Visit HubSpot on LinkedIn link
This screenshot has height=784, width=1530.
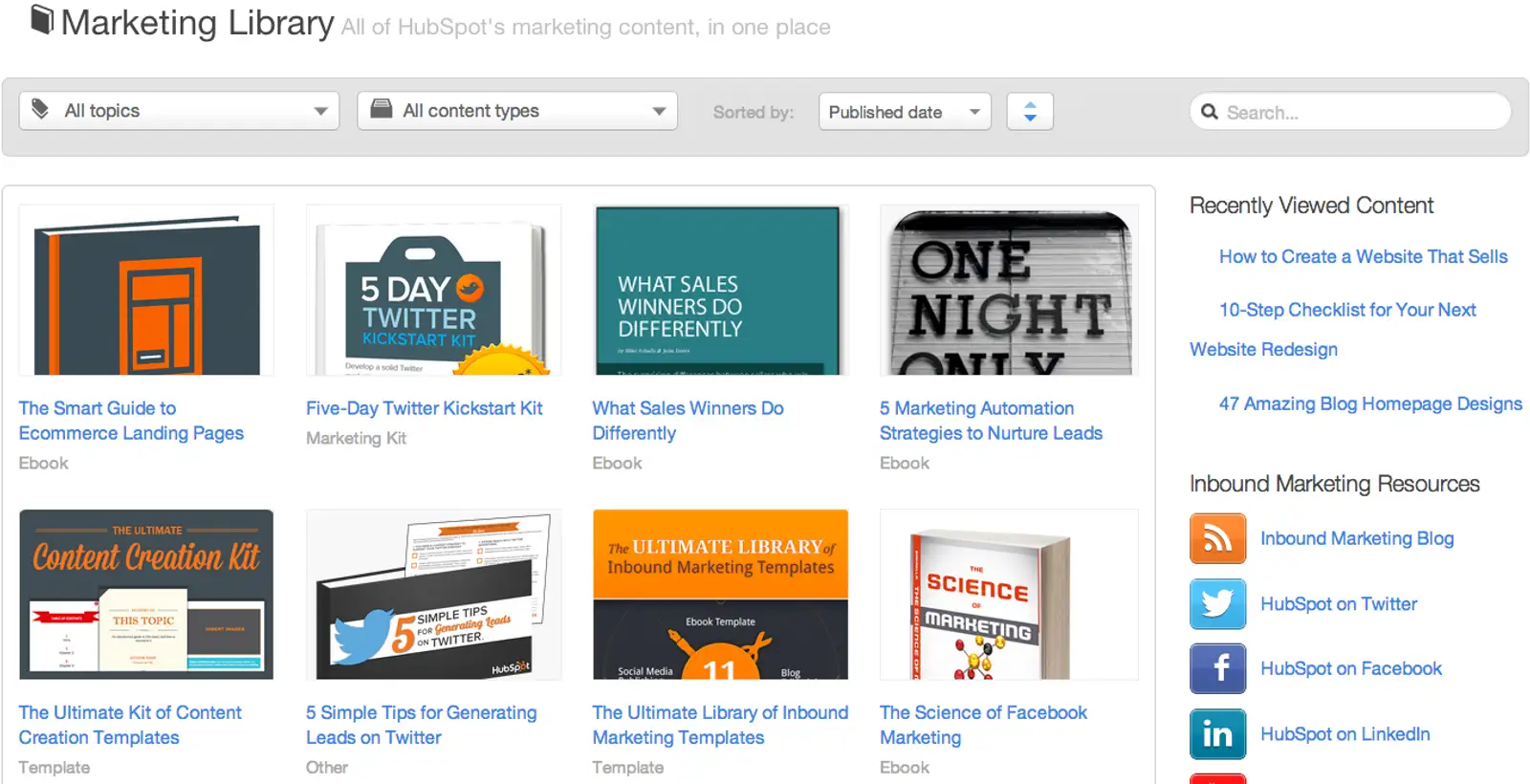(x=1345, y=733)
